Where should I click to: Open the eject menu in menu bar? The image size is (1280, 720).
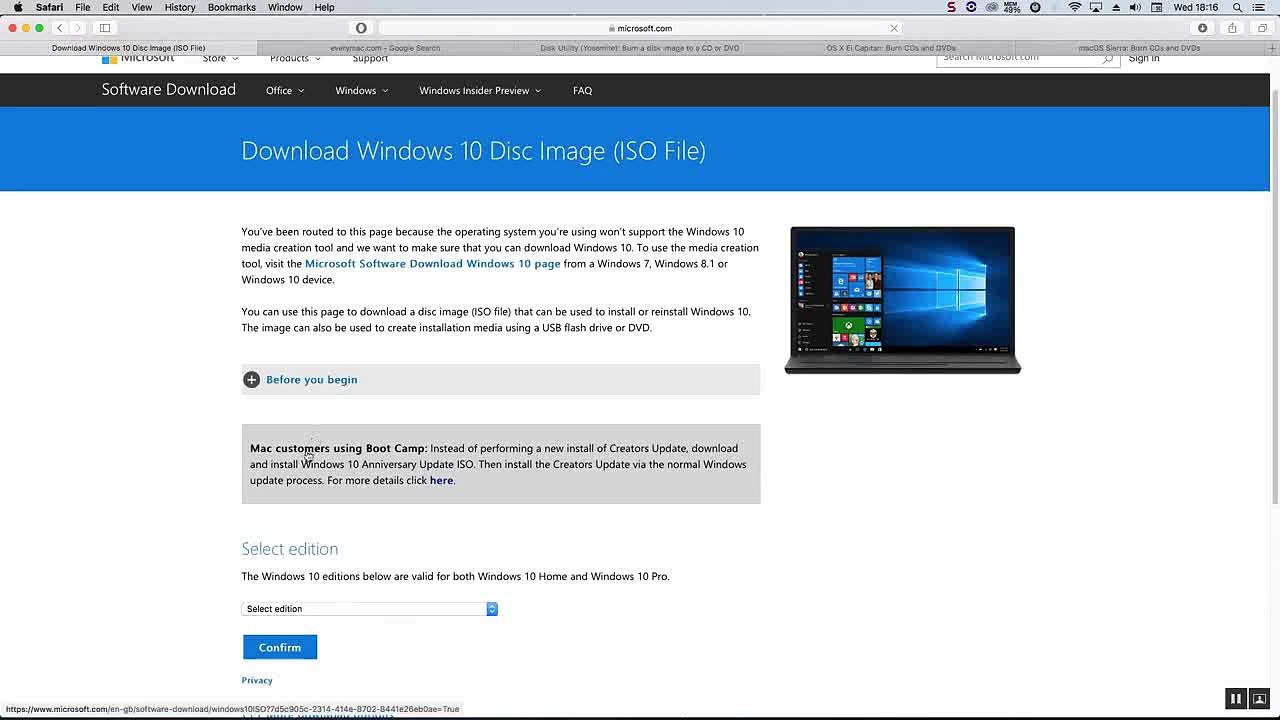(x=1116, y=7)
